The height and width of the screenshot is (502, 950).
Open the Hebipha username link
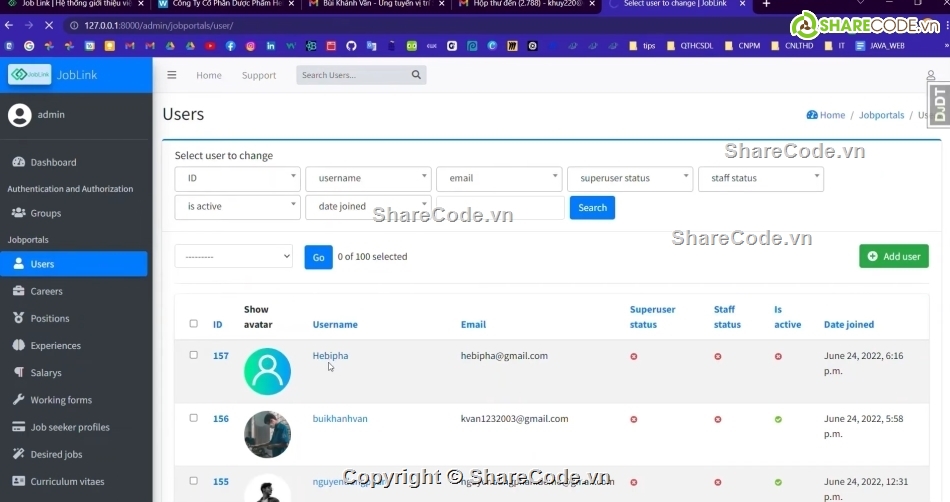[330, 355]
